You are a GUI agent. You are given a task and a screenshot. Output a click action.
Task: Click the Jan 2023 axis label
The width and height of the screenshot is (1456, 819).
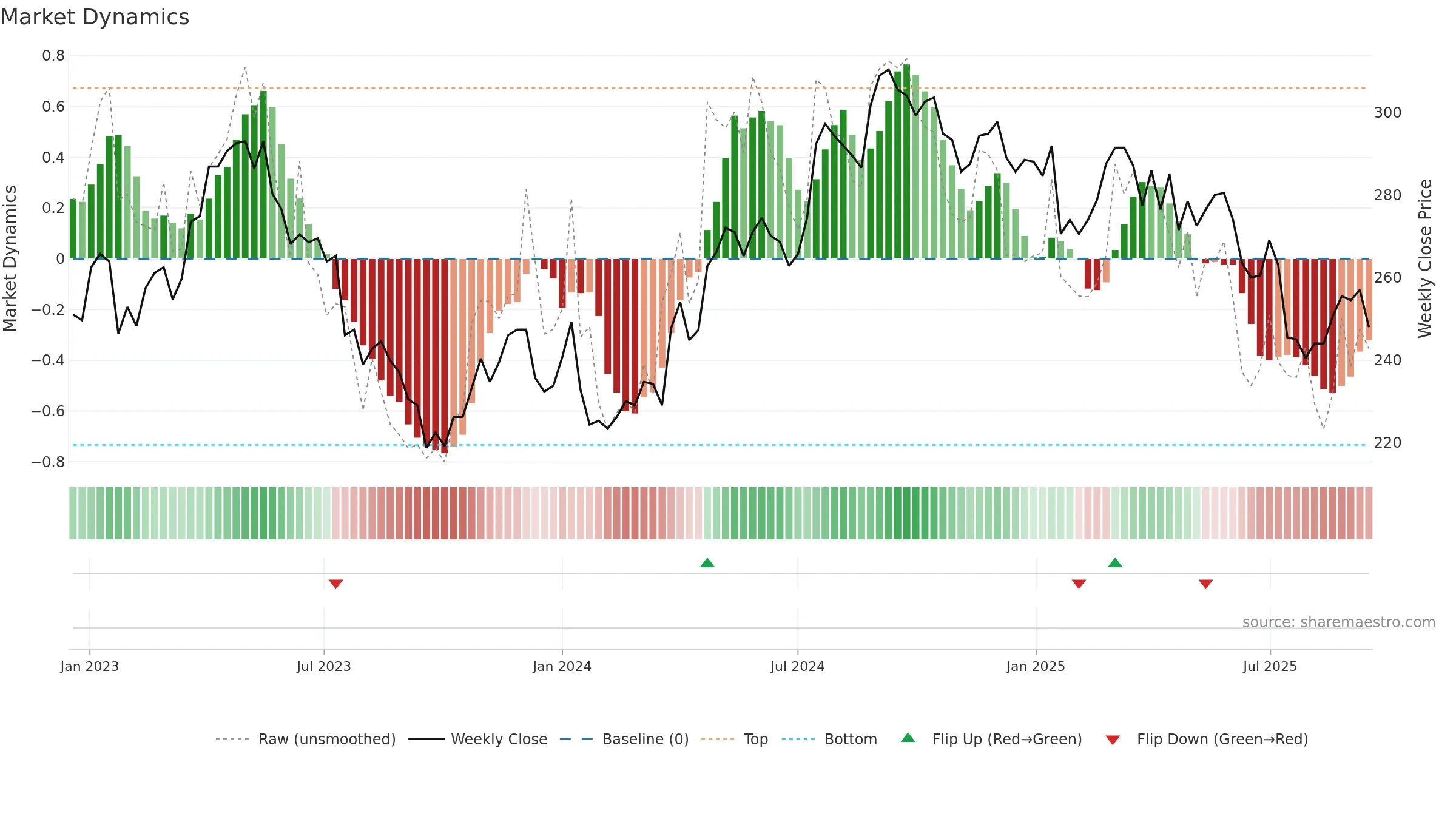coord(90,666)
